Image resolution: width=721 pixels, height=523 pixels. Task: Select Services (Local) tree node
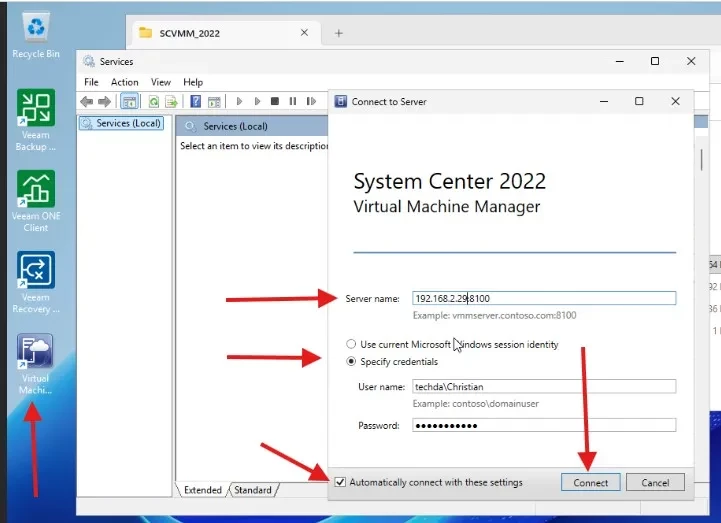pyautogui.click(x=122, y=123)
